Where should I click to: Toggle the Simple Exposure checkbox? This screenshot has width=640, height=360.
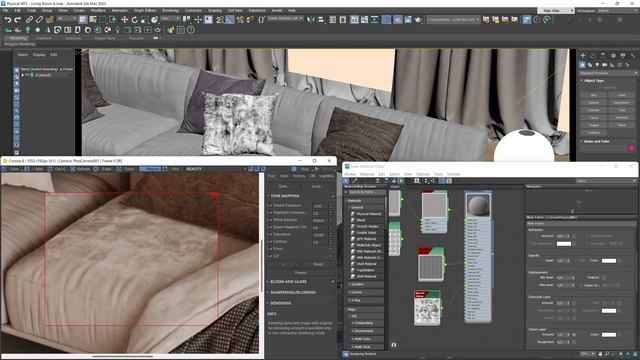pyautogui.click(x=270, y=206)
